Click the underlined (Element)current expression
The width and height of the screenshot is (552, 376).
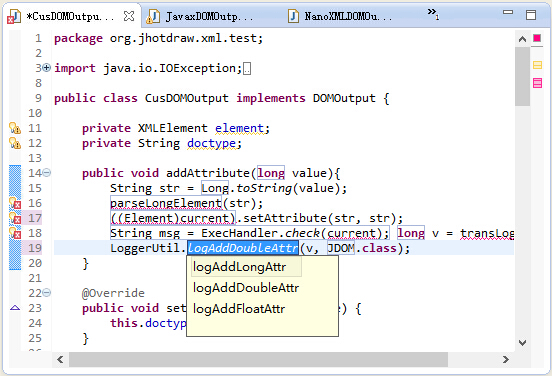173,218
